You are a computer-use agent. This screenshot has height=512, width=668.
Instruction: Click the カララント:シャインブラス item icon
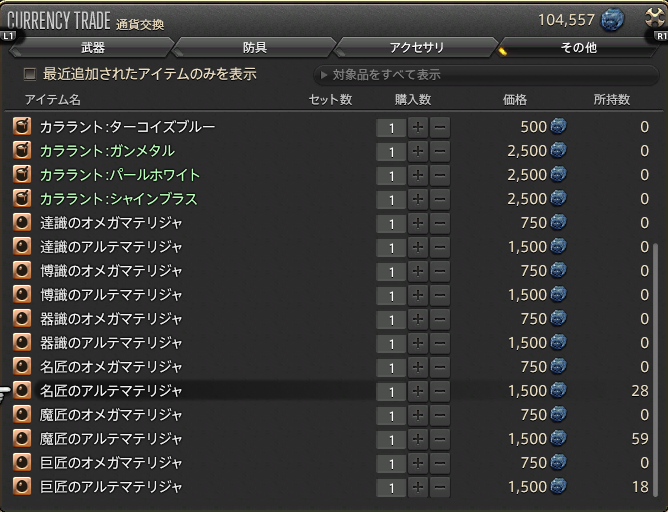[21, 199]
